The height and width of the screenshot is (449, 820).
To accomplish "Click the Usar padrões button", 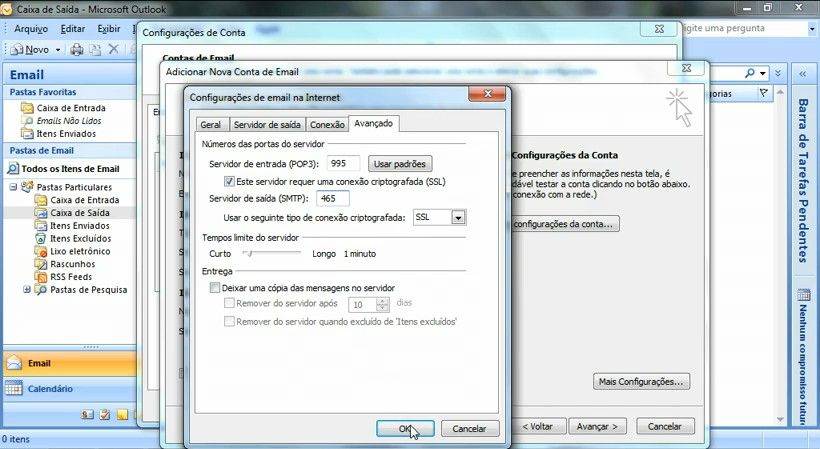I will pos(400,163).
